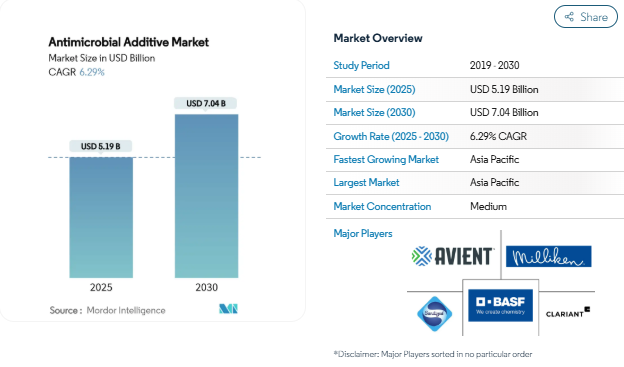Click the Avient logo
The image size is (624, 367).
coord(453,256)
